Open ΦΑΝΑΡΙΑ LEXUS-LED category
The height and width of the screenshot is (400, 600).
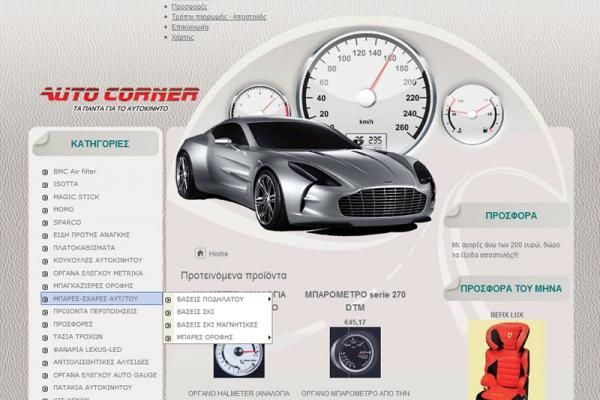click(88, 349)
